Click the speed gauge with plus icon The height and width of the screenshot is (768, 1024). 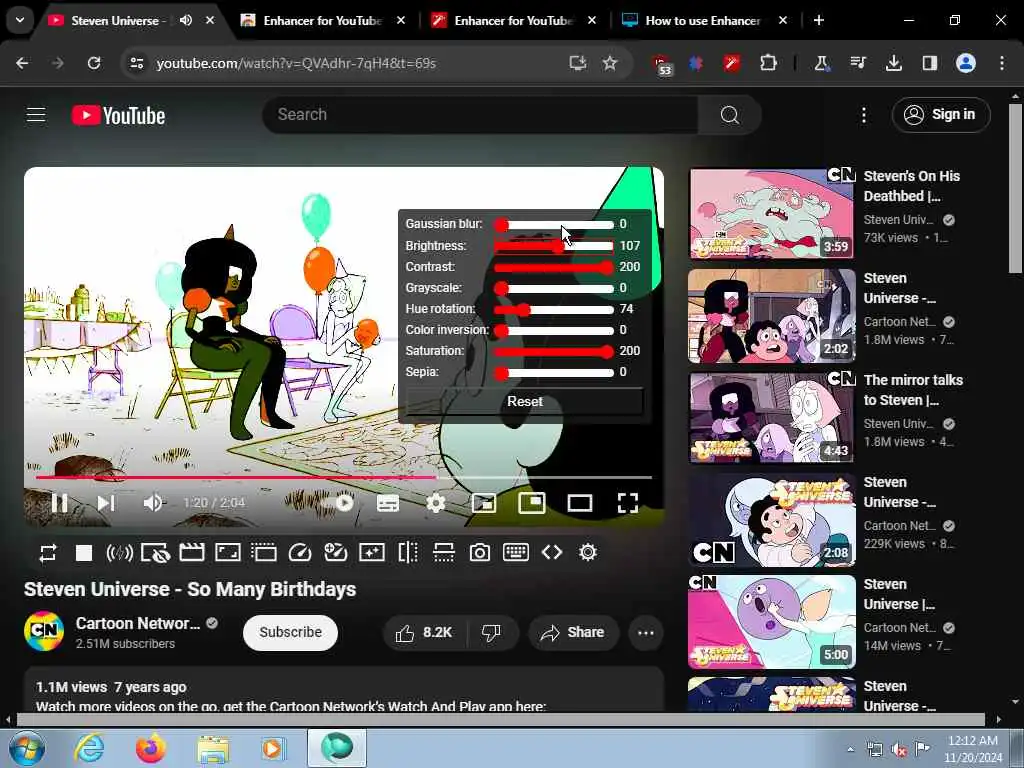[336, 552]
